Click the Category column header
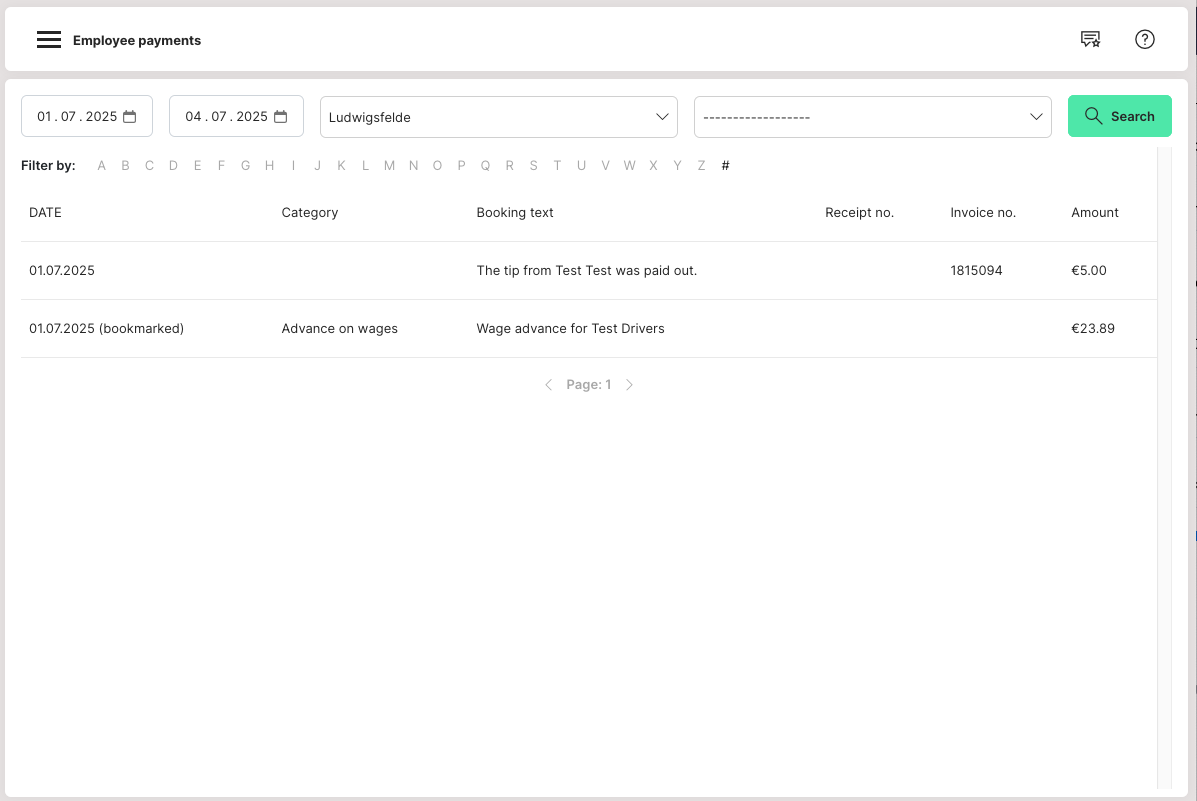 (x=309, y=212)
